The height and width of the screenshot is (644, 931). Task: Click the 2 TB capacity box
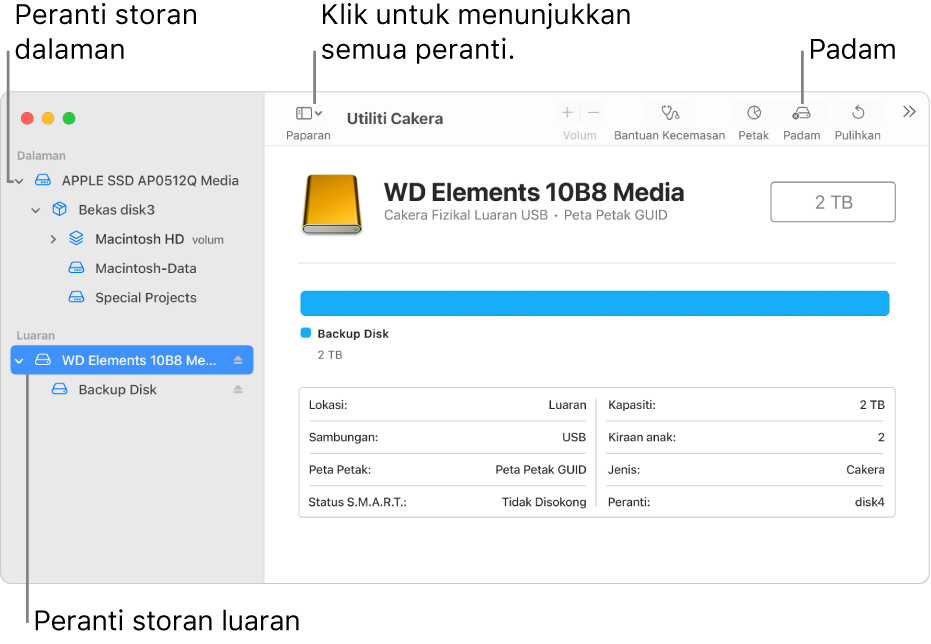coord(832,202)
